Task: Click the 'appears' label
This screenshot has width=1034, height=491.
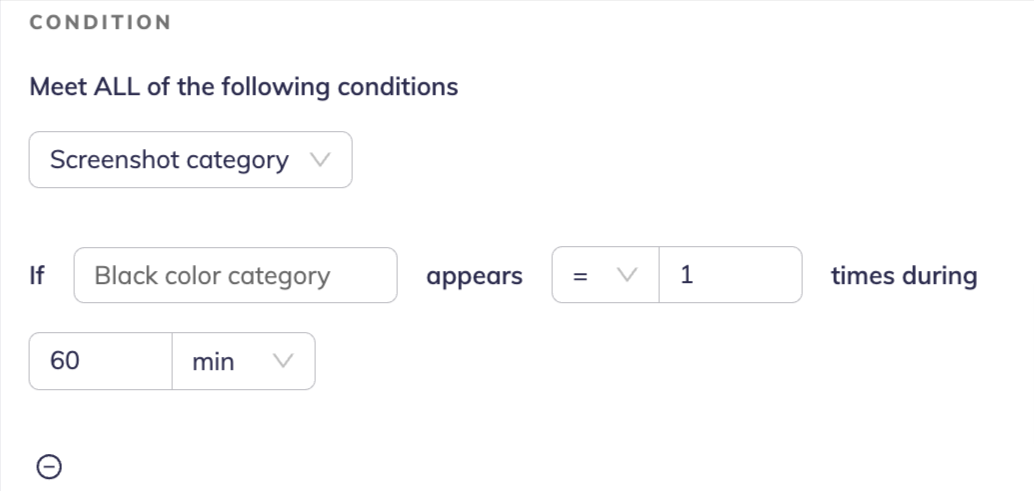Action: (x=474, y=276)
